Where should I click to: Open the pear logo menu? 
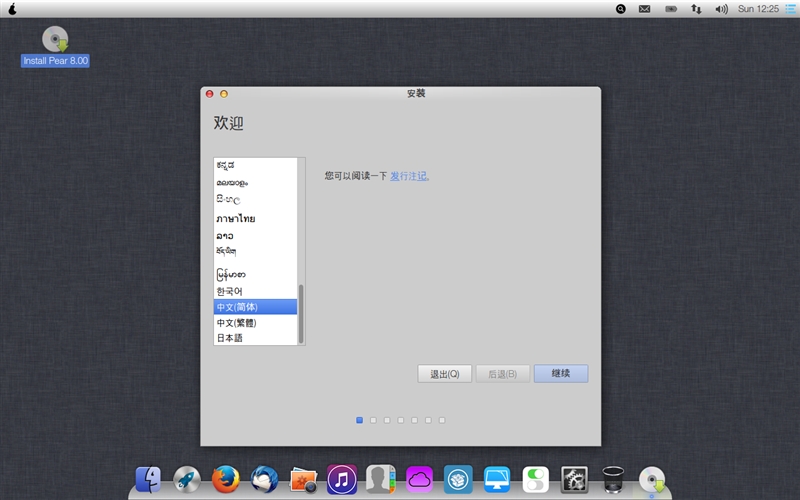12,9
